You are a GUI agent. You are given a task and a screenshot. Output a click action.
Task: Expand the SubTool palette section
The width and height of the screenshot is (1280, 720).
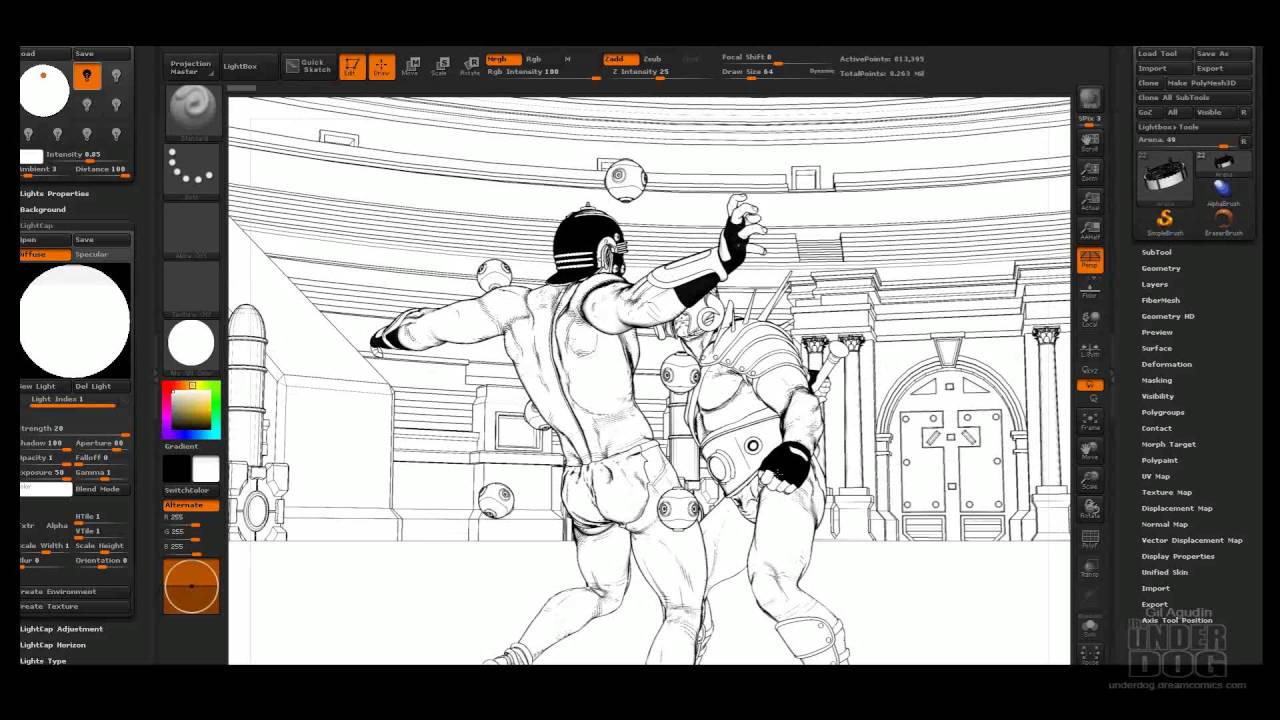1156,252
